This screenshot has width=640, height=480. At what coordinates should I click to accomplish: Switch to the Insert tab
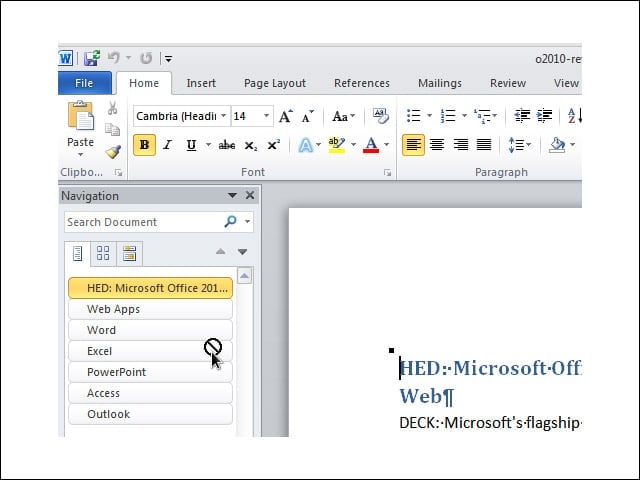(x=201, y=83)
